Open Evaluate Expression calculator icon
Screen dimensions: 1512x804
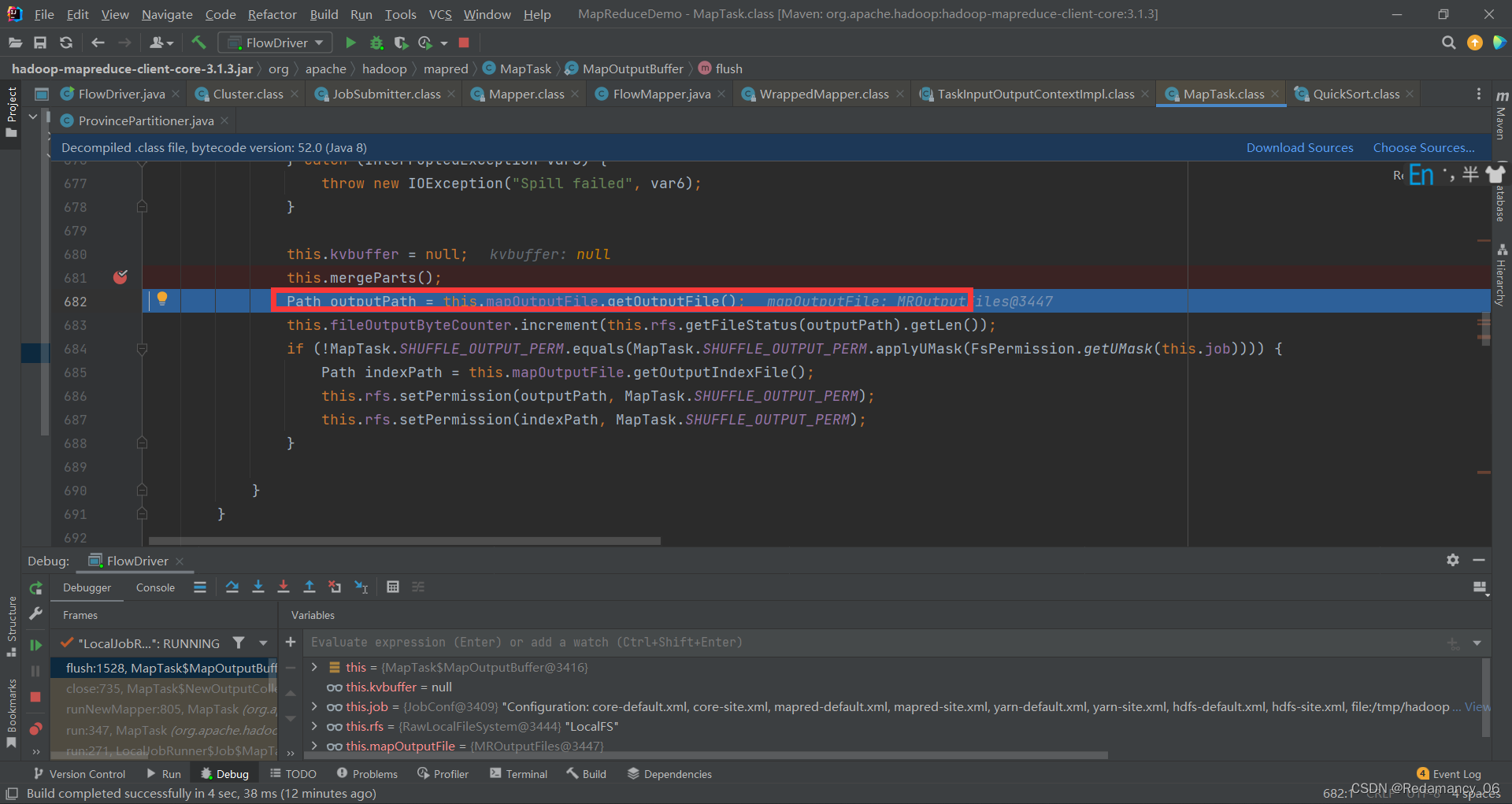[393, 587]
